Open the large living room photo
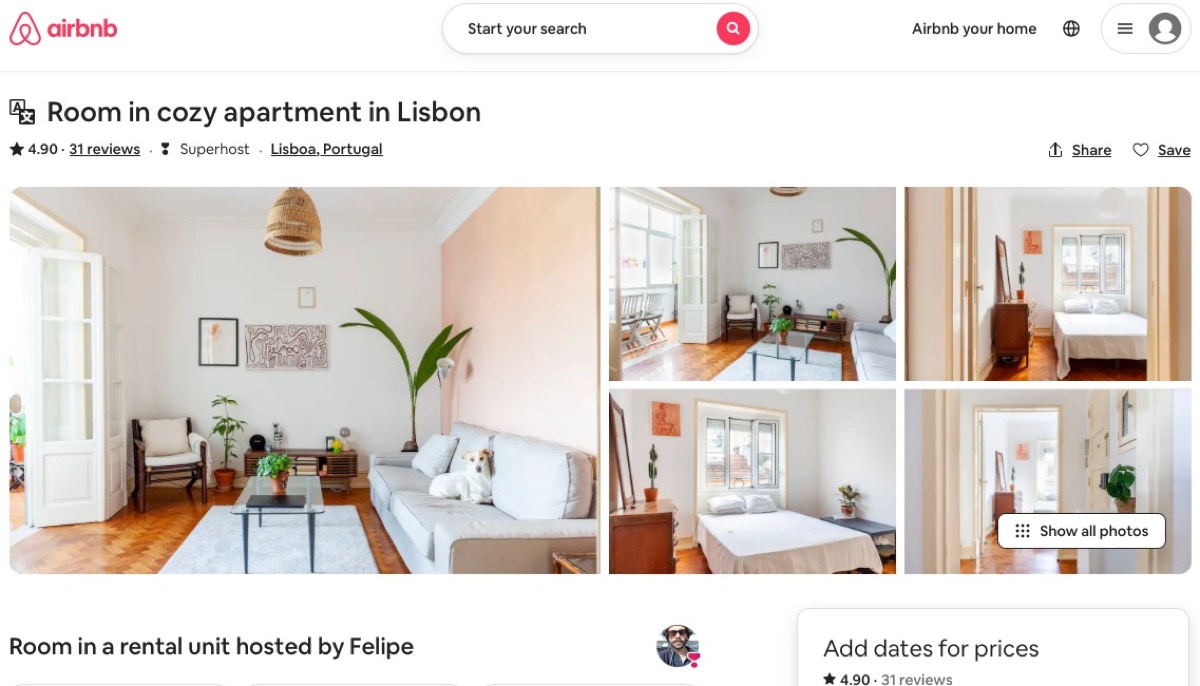The width and height of the screenshot is (1200, 686). (304, 380)
